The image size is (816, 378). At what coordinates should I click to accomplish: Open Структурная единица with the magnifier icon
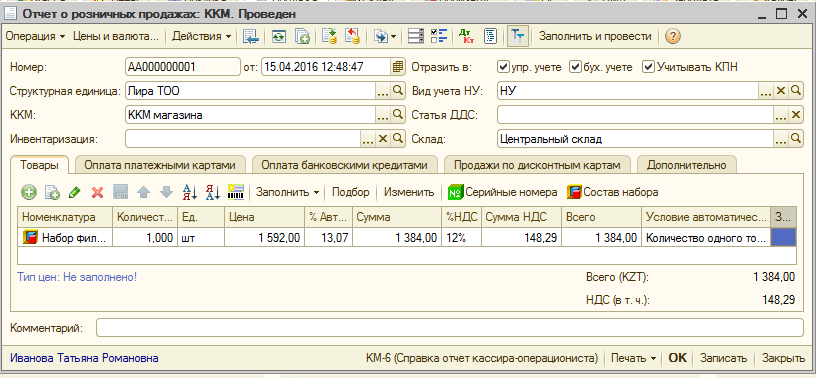coord(398,91)
